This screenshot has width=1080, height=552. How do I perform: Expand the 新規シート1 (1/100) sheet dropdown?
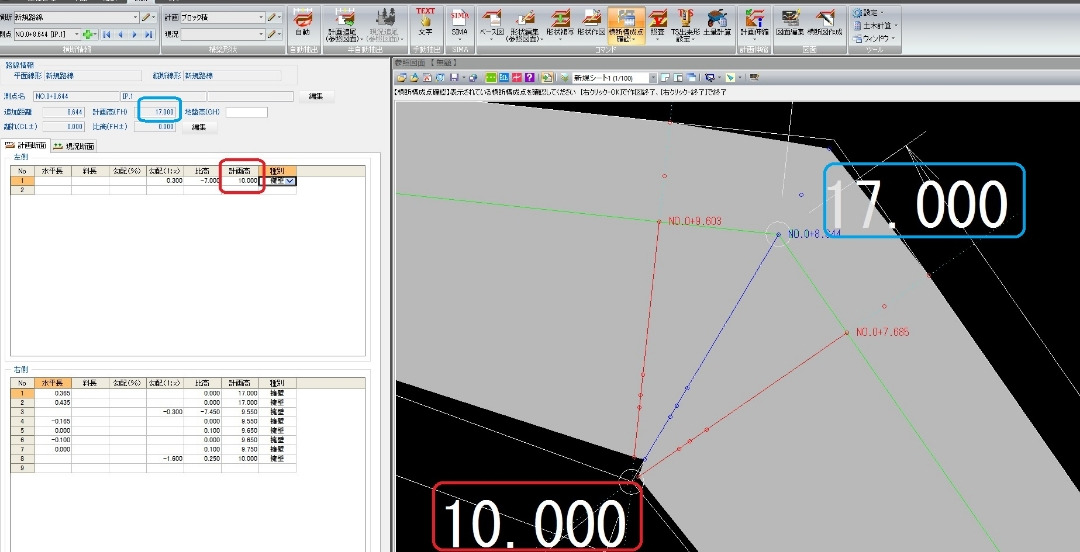click(x=613, y=78)
